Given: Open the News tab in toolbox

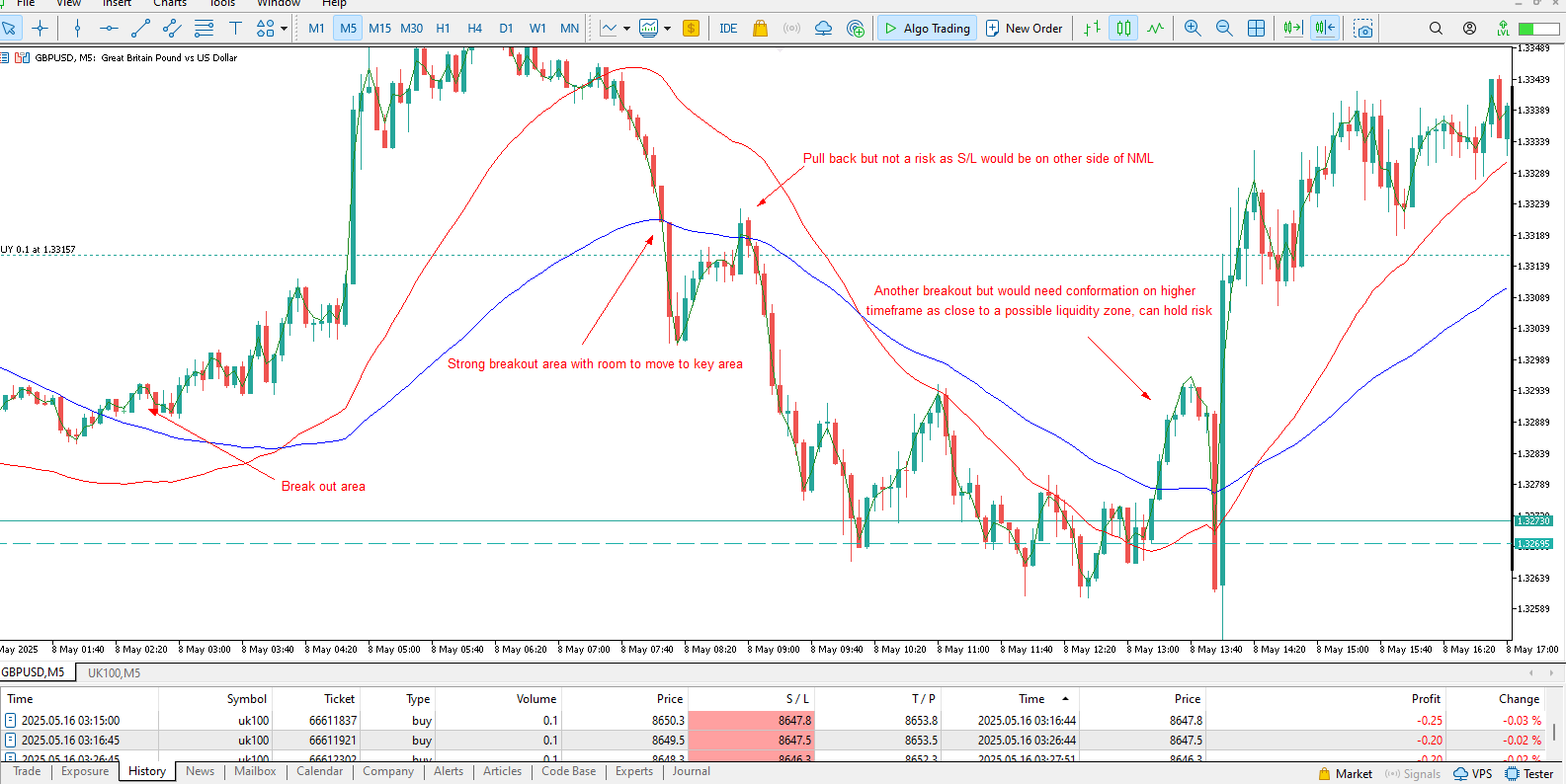Looking at the screenshot, I should 200,771.
